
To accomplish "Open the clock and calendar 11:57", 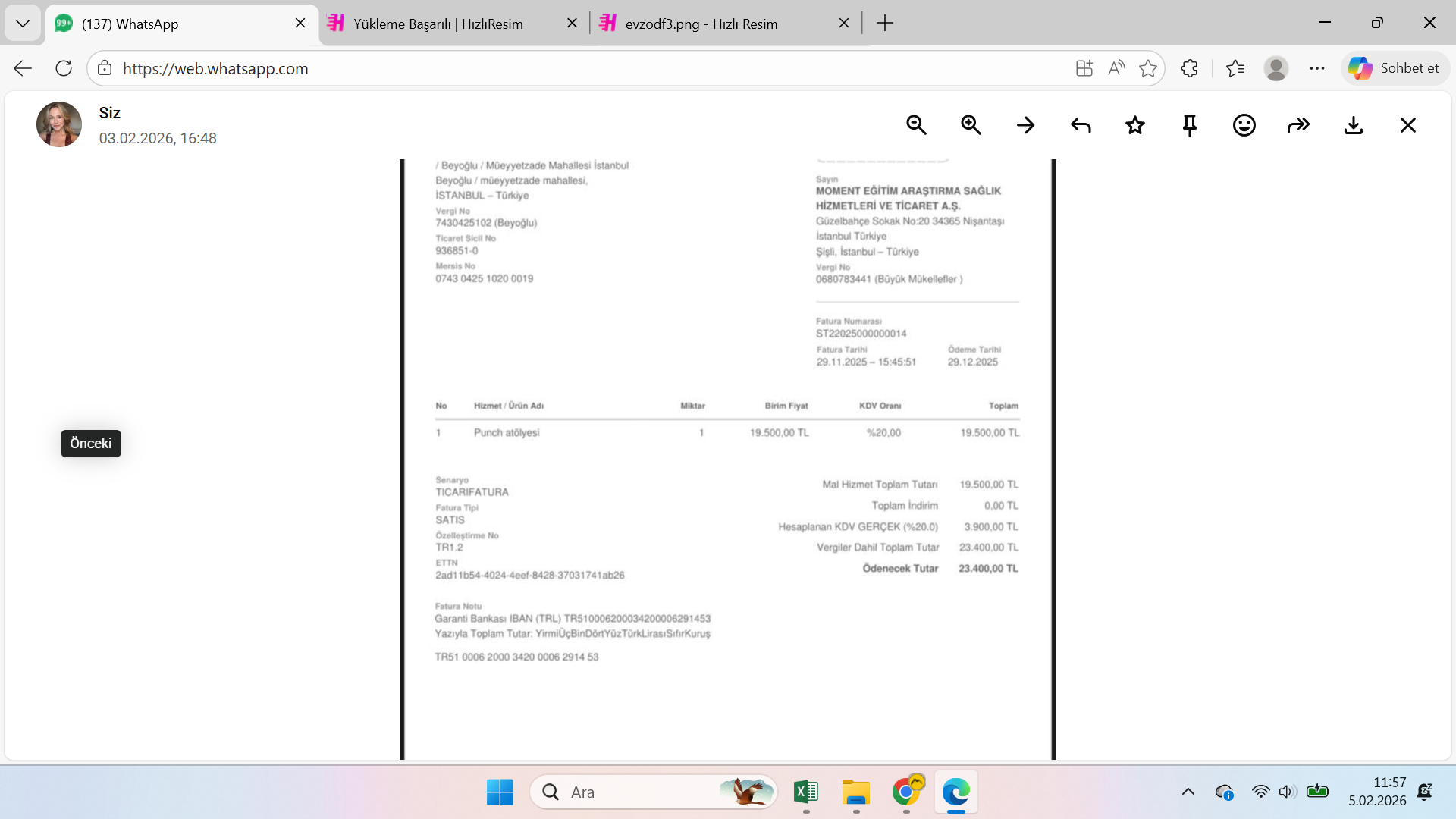I will point(1377,792).
